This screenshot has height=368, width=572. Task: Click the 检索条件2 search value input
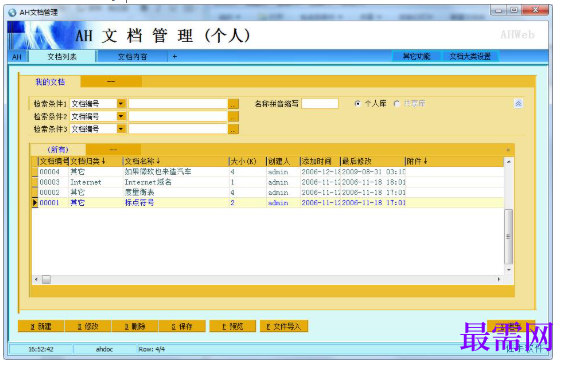[178, 116]
